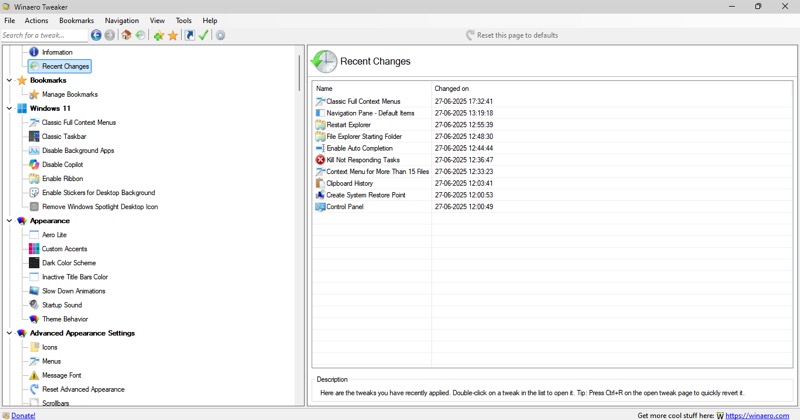Click the Create System Restore Point icon
This screenshot has height=420, width=800.
pyautogui.click(x=320, y=195)
